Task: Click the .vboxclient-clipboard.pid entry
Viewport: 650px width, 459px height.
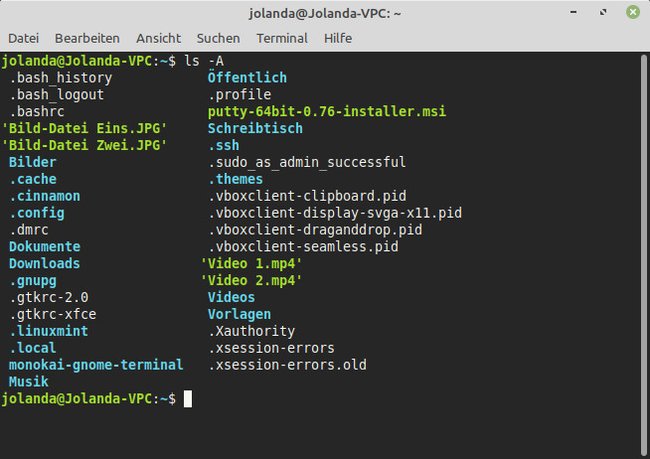Action: pos(307,196)
